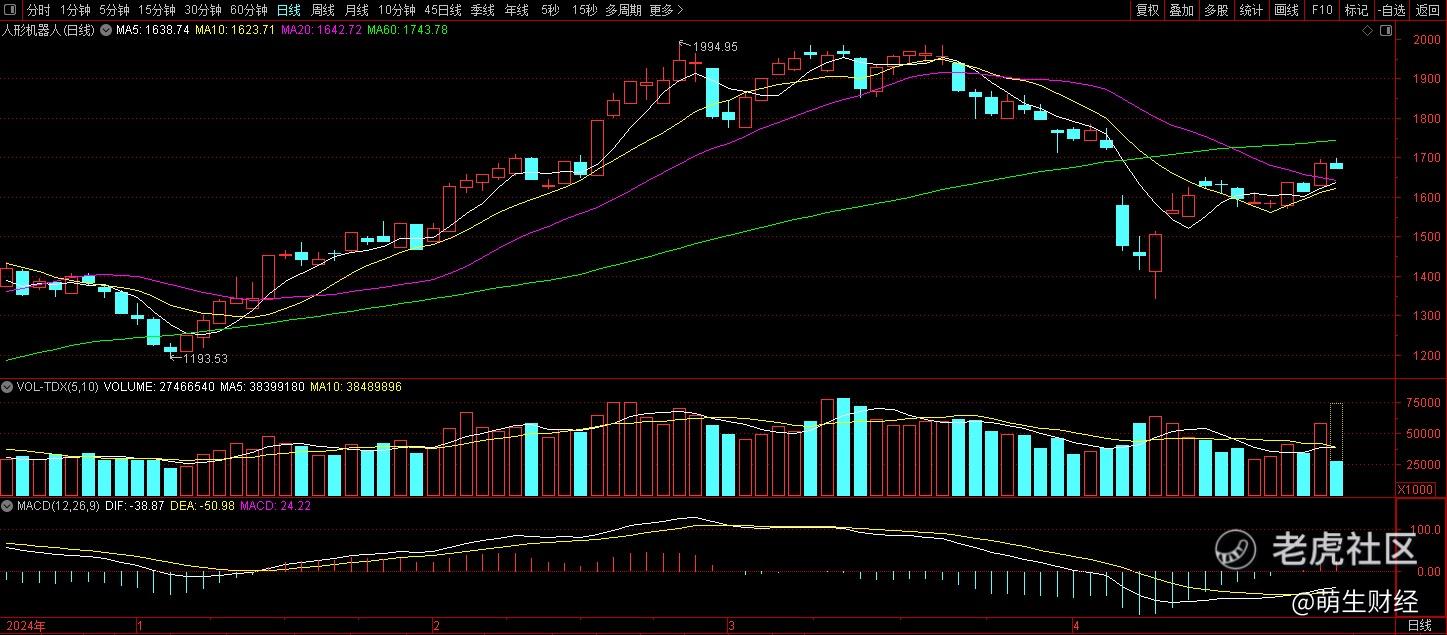Select the 60分钟 period tab

[249, 10]
